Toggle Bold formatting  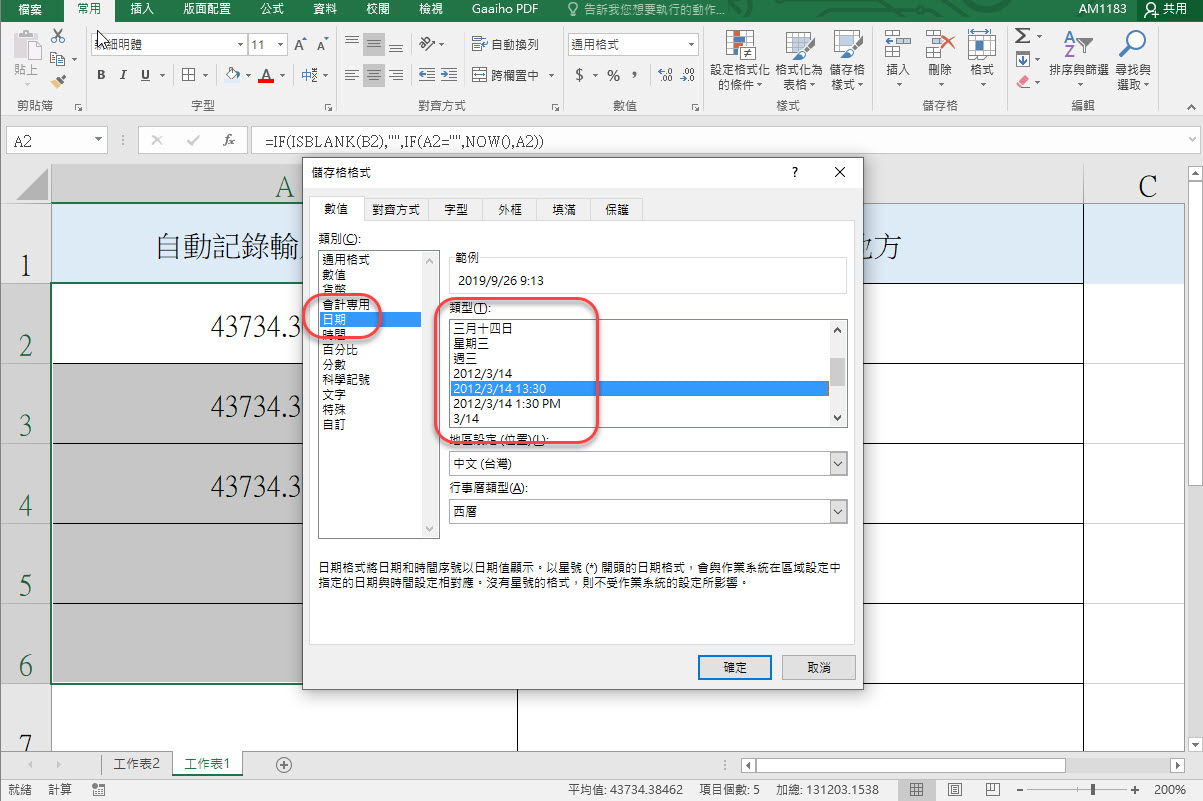tap(101, 75)
